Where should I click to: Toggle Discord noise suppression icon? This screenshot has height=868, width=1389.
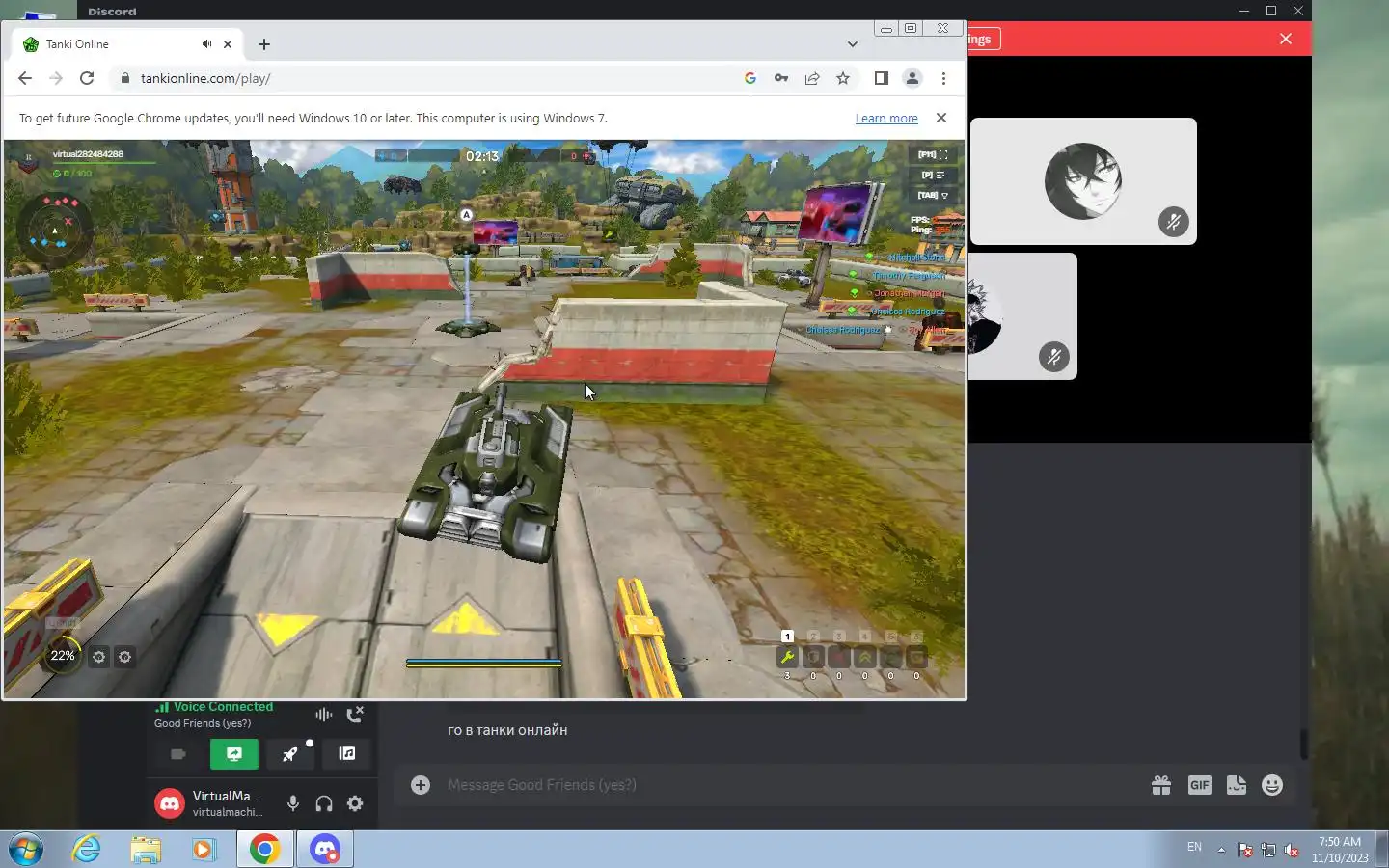point(323,715)
